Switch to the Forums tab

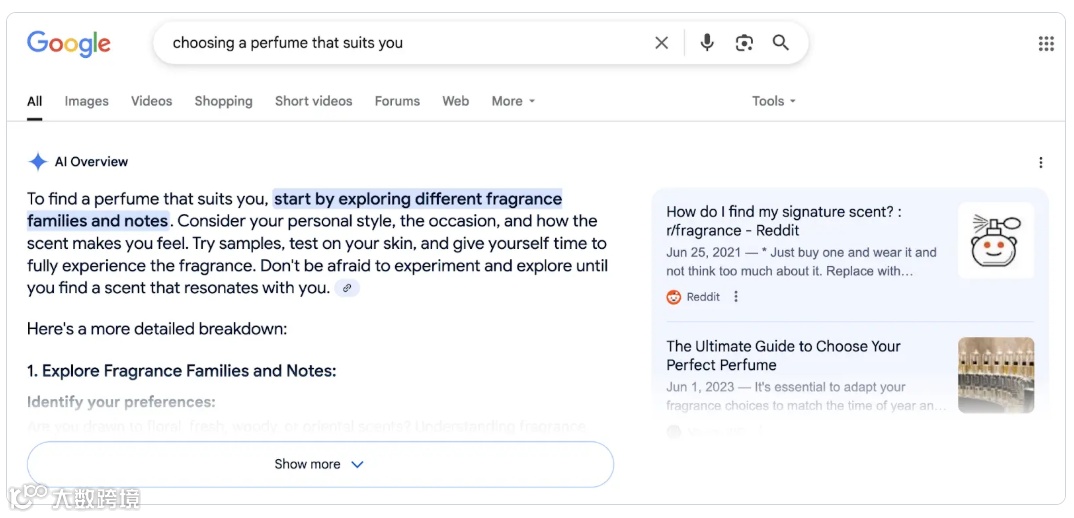[x=397, y=101]
